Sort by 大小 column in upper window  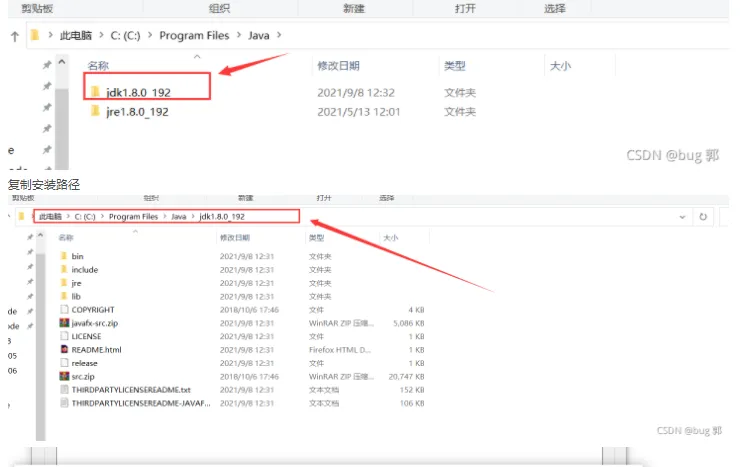click(x=560, y=66)
